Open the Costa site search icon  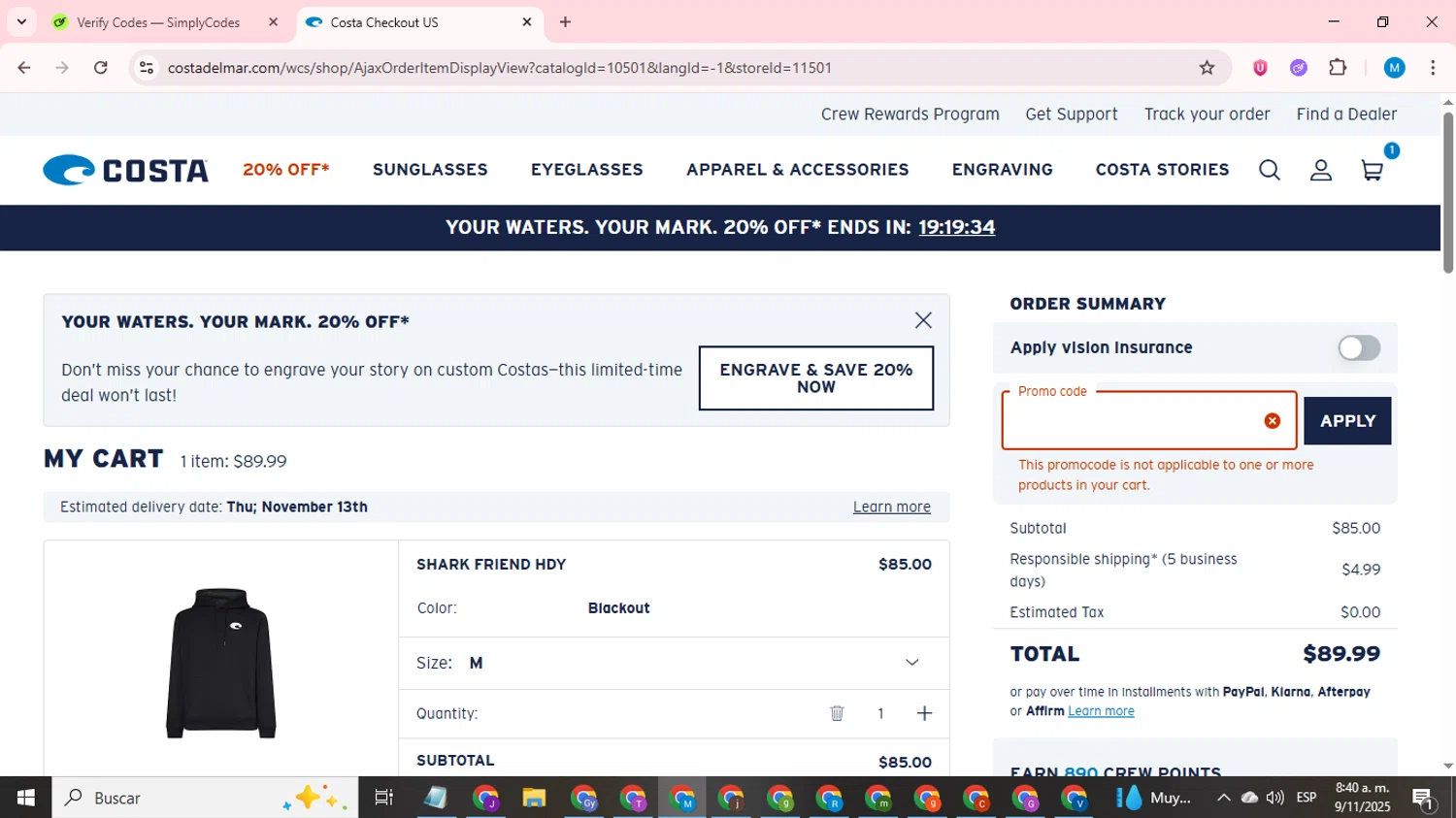click(1269, 170)
